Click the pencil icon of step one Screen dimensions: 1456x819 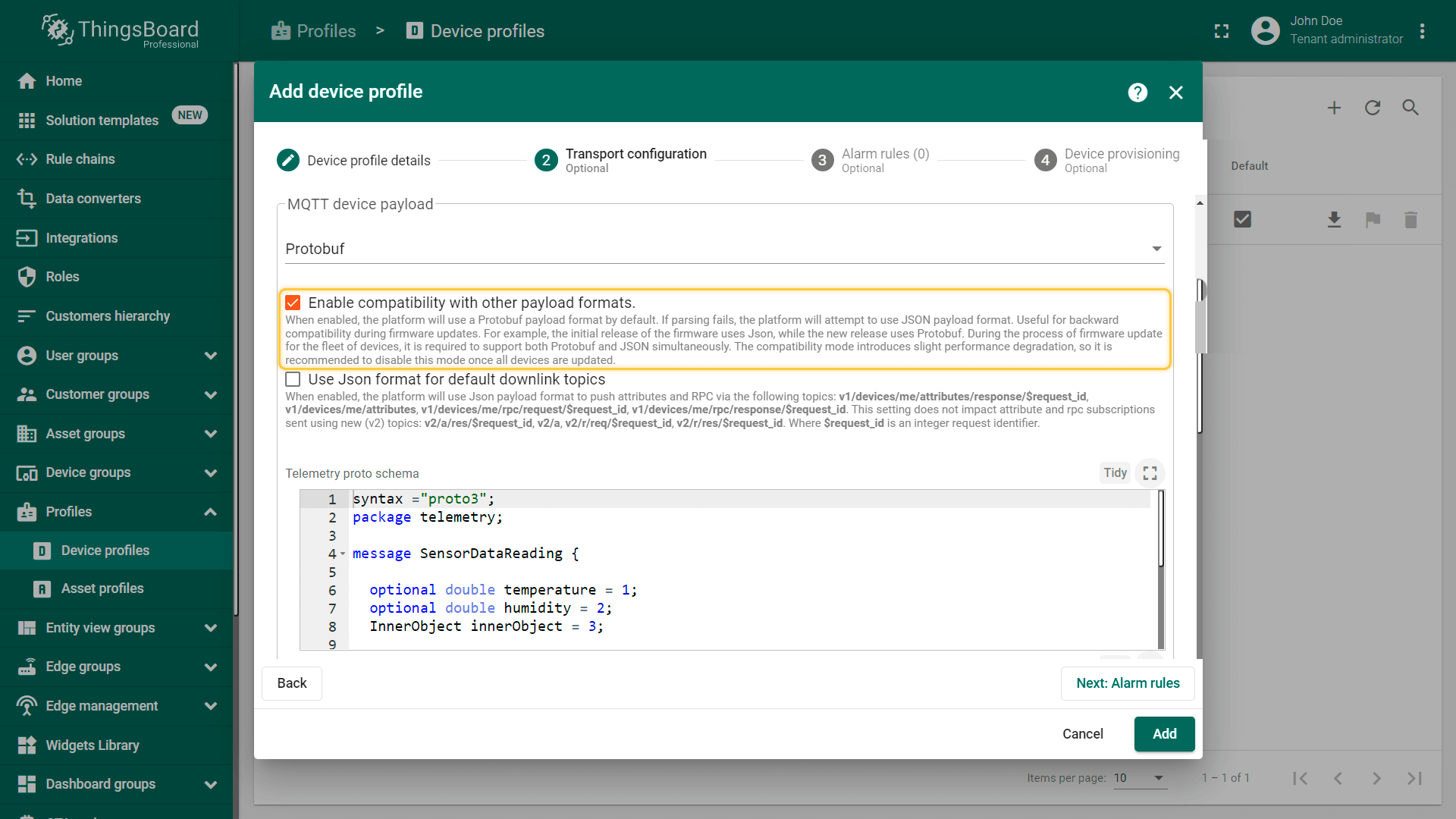coord(288,160)
